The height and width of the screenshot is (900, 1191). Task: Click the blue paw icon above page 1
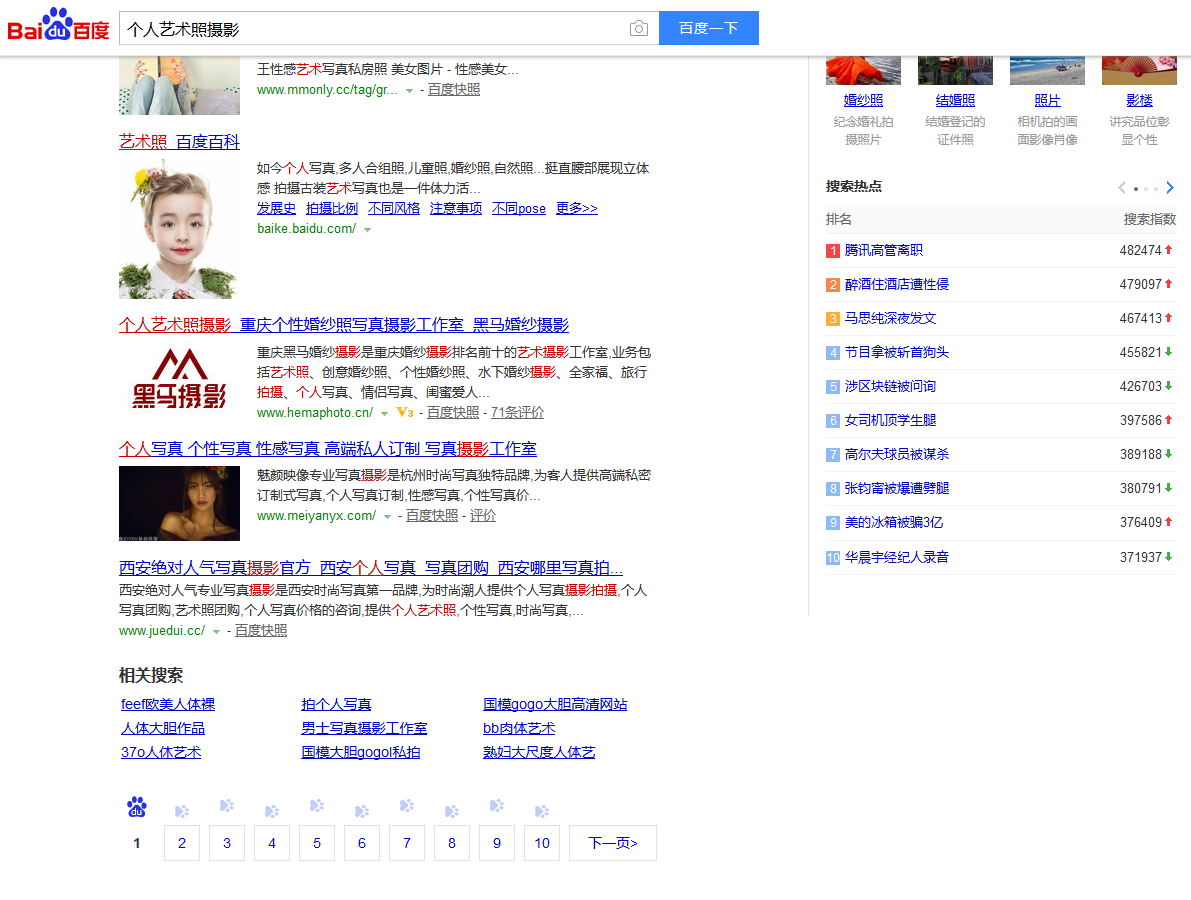click(137, 807)
